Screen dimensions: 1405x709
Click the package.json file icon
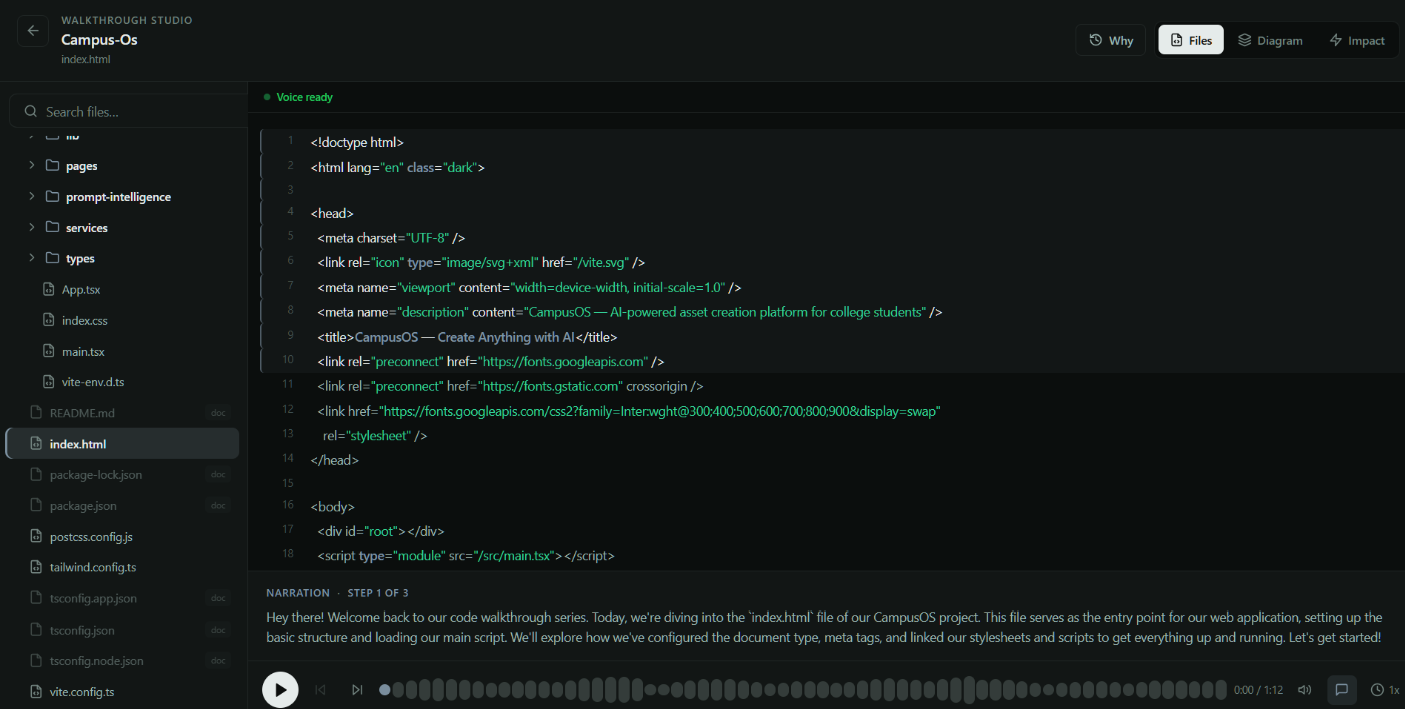pos(36,506)
